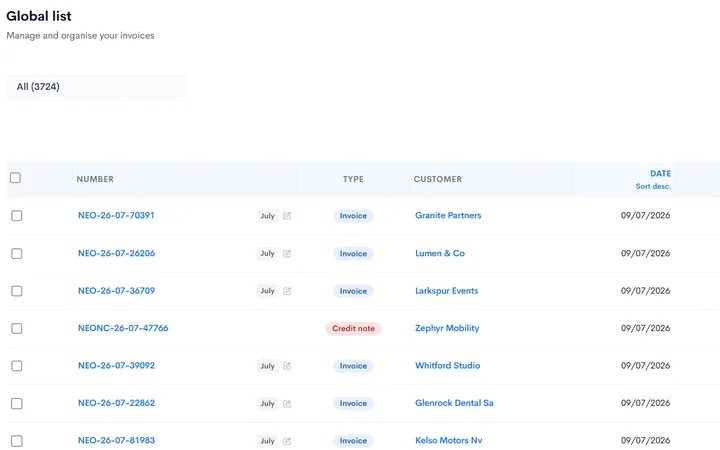Click the Invoice badge for Glenrock Dental Sa
Image resolution: width=720 pixels, height=450 pixels.
click(x=353, y=403)
